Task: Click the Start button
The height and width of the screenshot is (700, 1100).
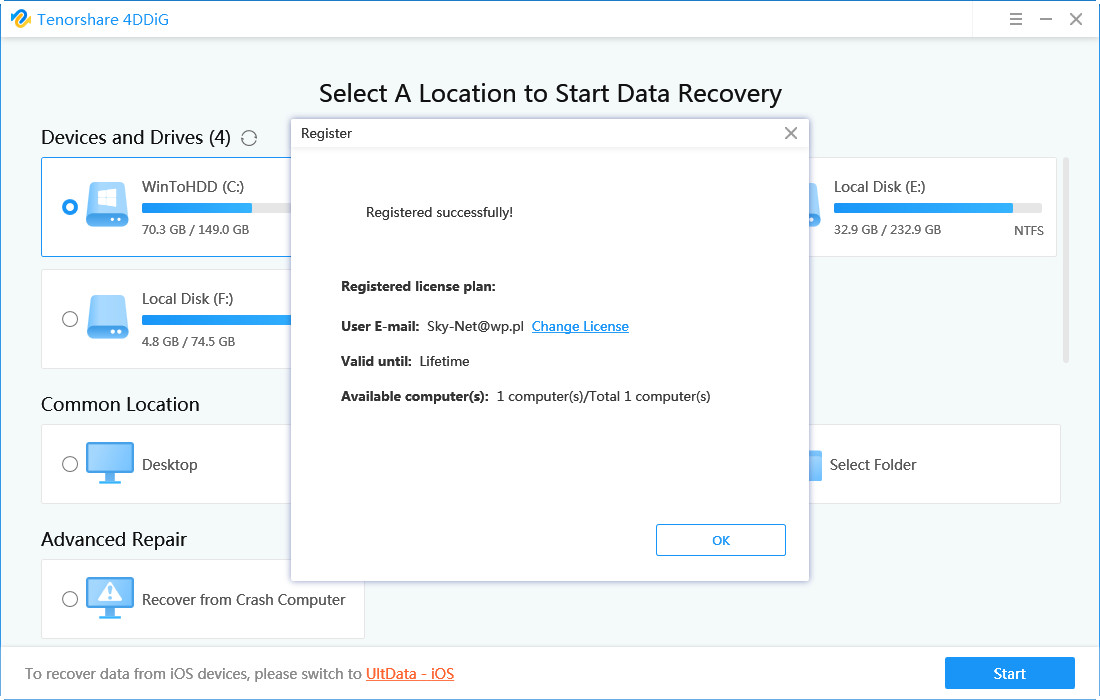Action: (x=1010, y=673)
